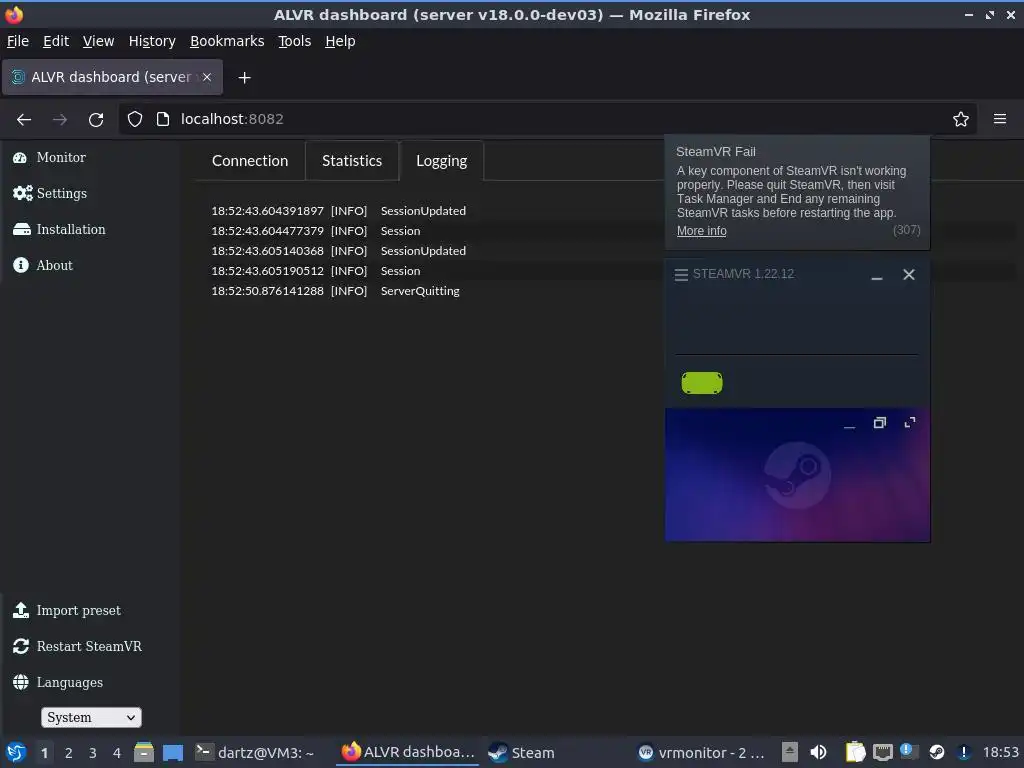Click the Session entry at 18:52:43.605190512
This screenshot has height=768, width=1024.
point(400,271)
